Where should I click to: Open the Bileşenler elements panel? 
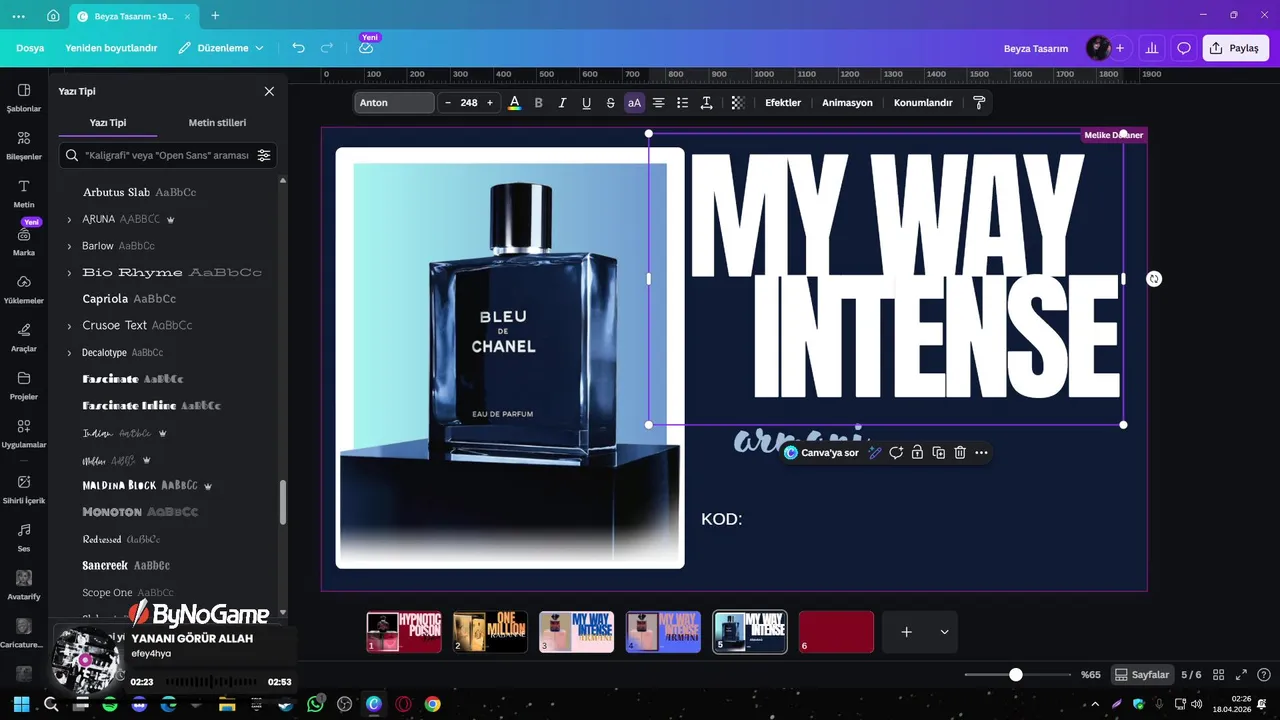pos(24,145)
